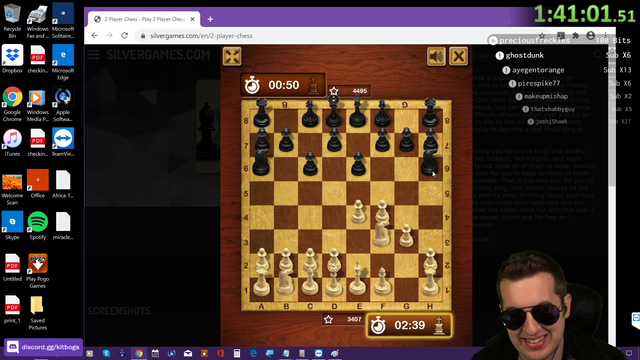Select the black queen on d8
Viewport: 640px width, 360px height.
334,112
